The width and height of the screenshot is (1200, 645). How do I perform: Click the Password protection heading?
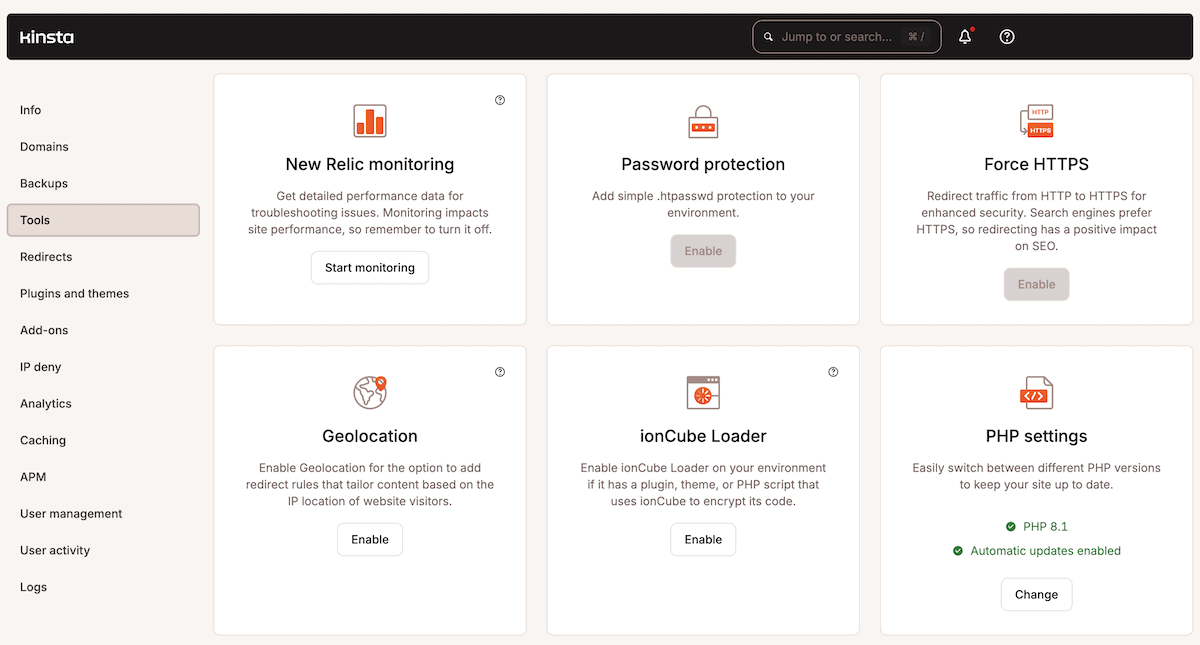[703, 164]
